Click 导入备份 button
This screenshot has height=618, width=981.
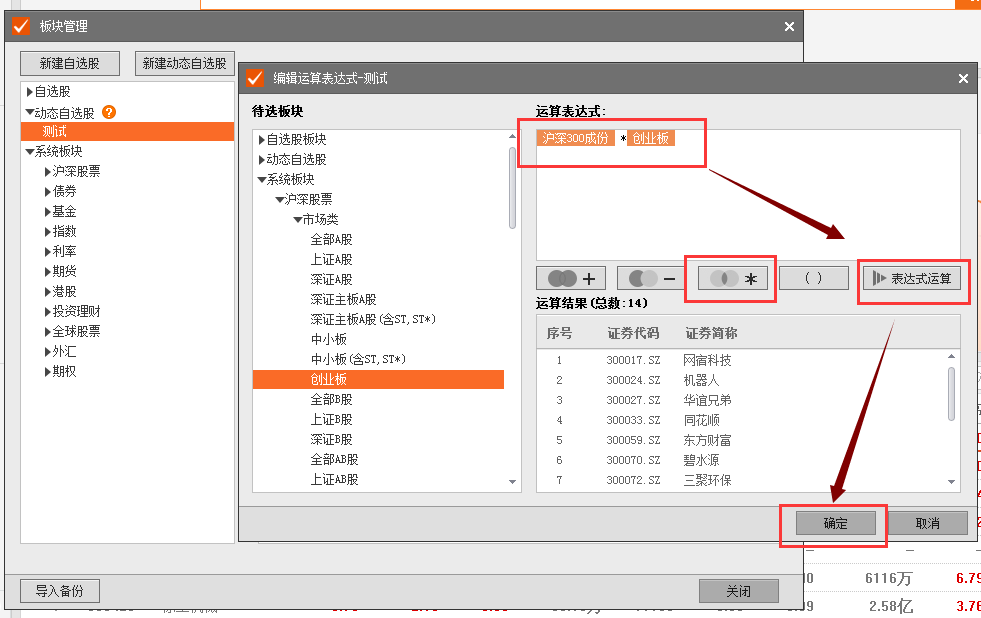pos(60,590)
